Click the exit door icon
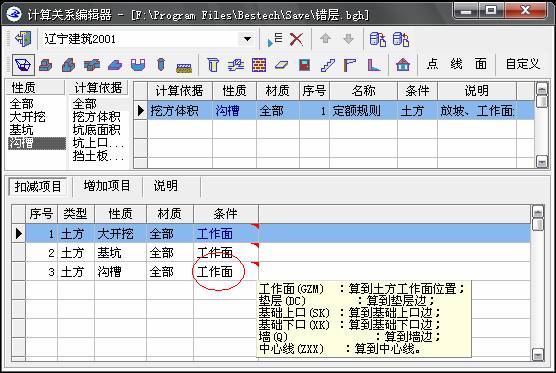Viewport: 556px width, 373px height. (23, 39)
